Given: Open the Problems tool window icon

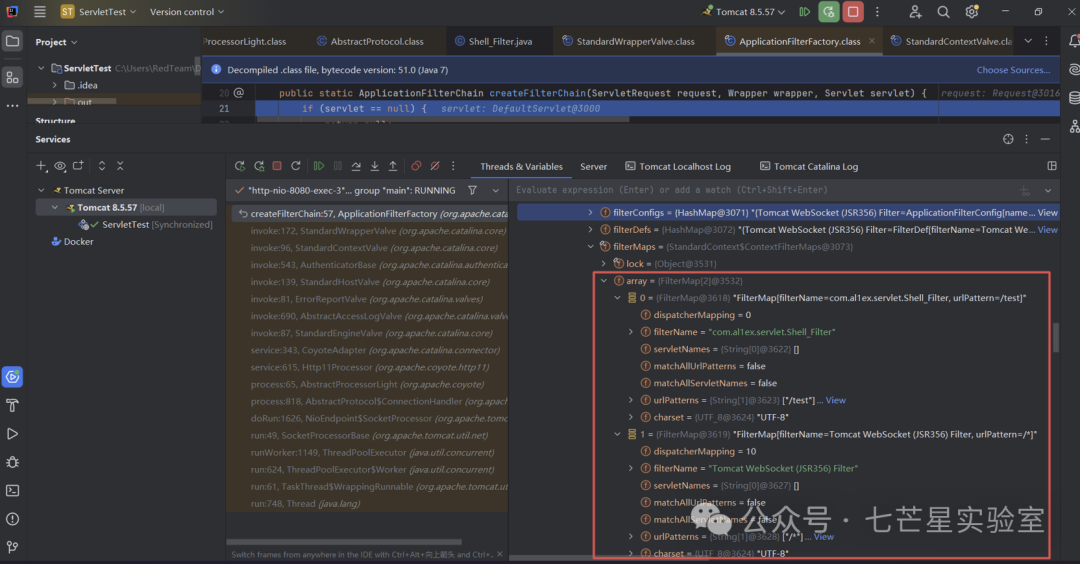Looking at the screenshot, I should coord(12,519).
